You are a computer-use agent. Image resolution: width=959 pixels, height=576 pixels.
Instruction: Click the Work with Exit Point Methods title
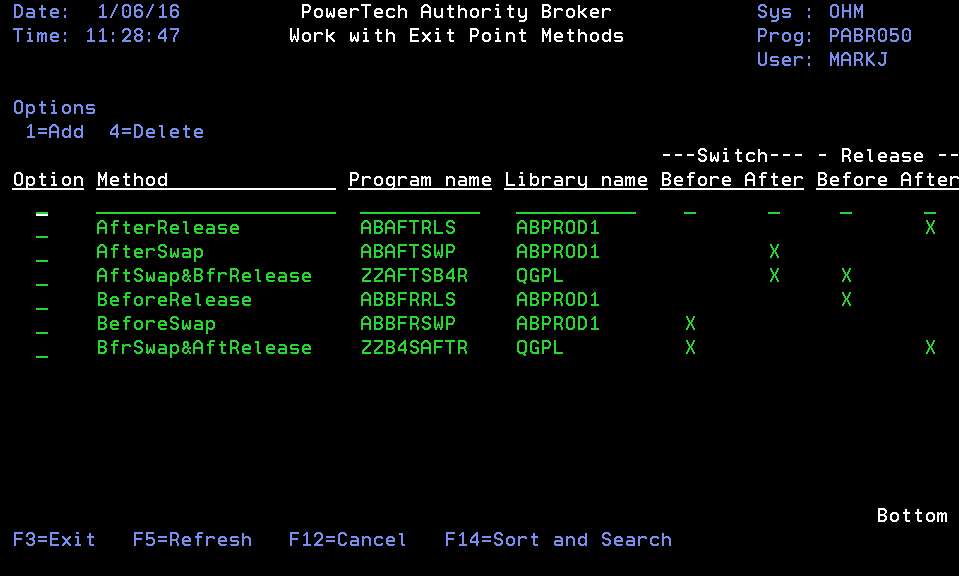coord(456,35)
